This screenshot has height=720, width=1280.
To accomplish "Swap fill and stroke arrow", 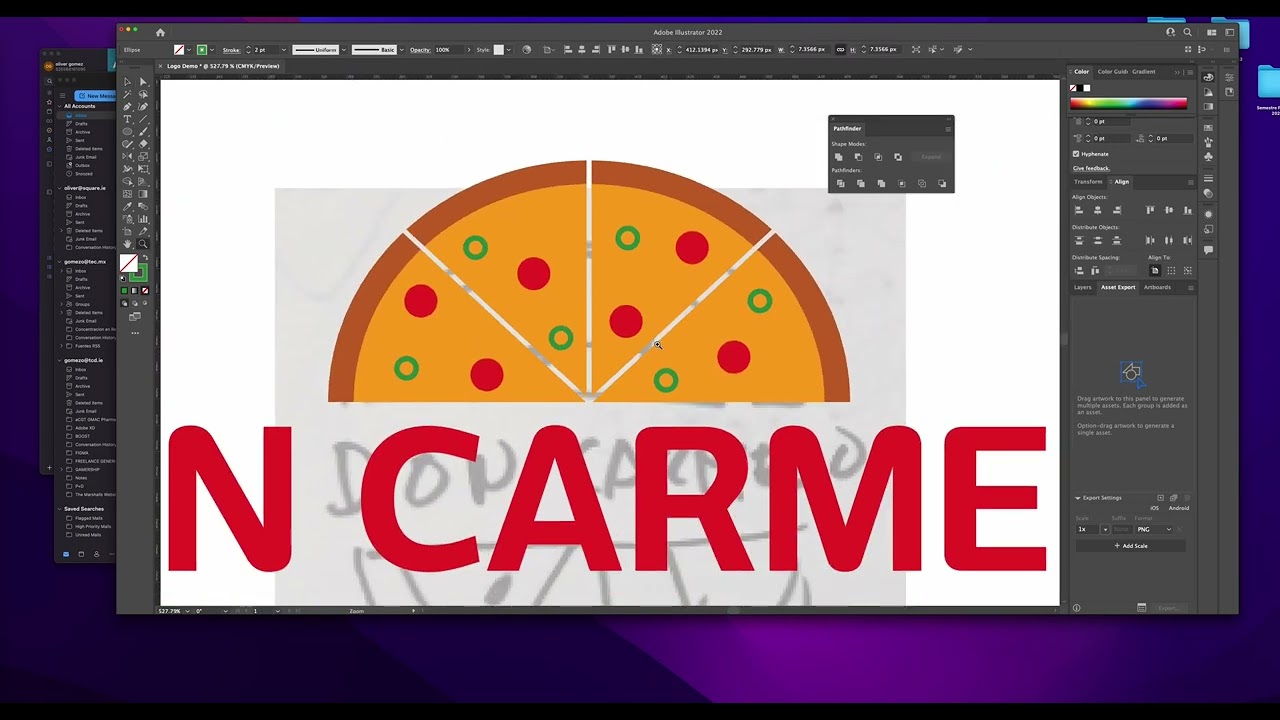I will click(146, 256).
